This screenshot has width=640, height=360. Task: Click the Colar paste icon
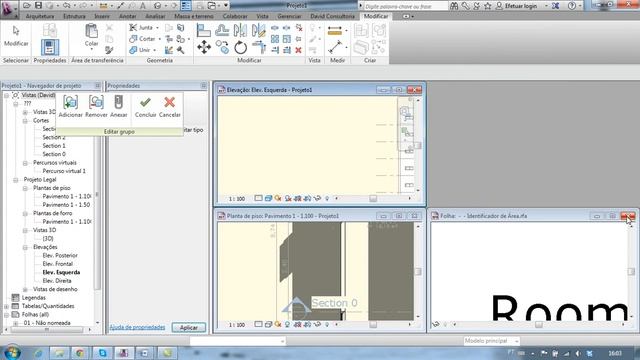tap(91, 31)
